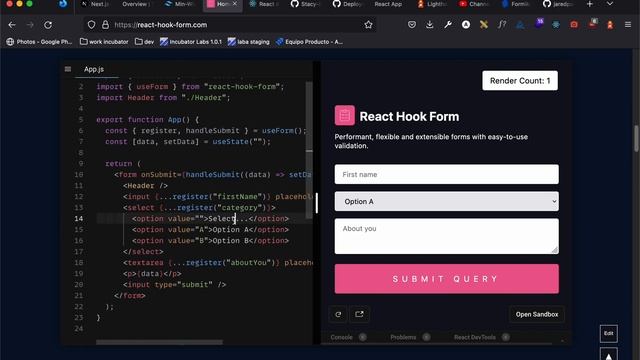Close the active React Hook Form tab
640x360 pixels.
coord(235,4)
